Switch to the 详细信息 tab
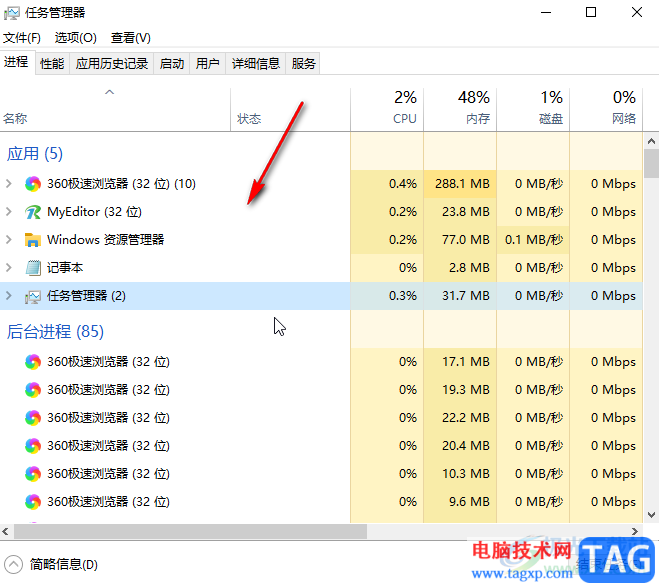 click(x=256, y=63)
